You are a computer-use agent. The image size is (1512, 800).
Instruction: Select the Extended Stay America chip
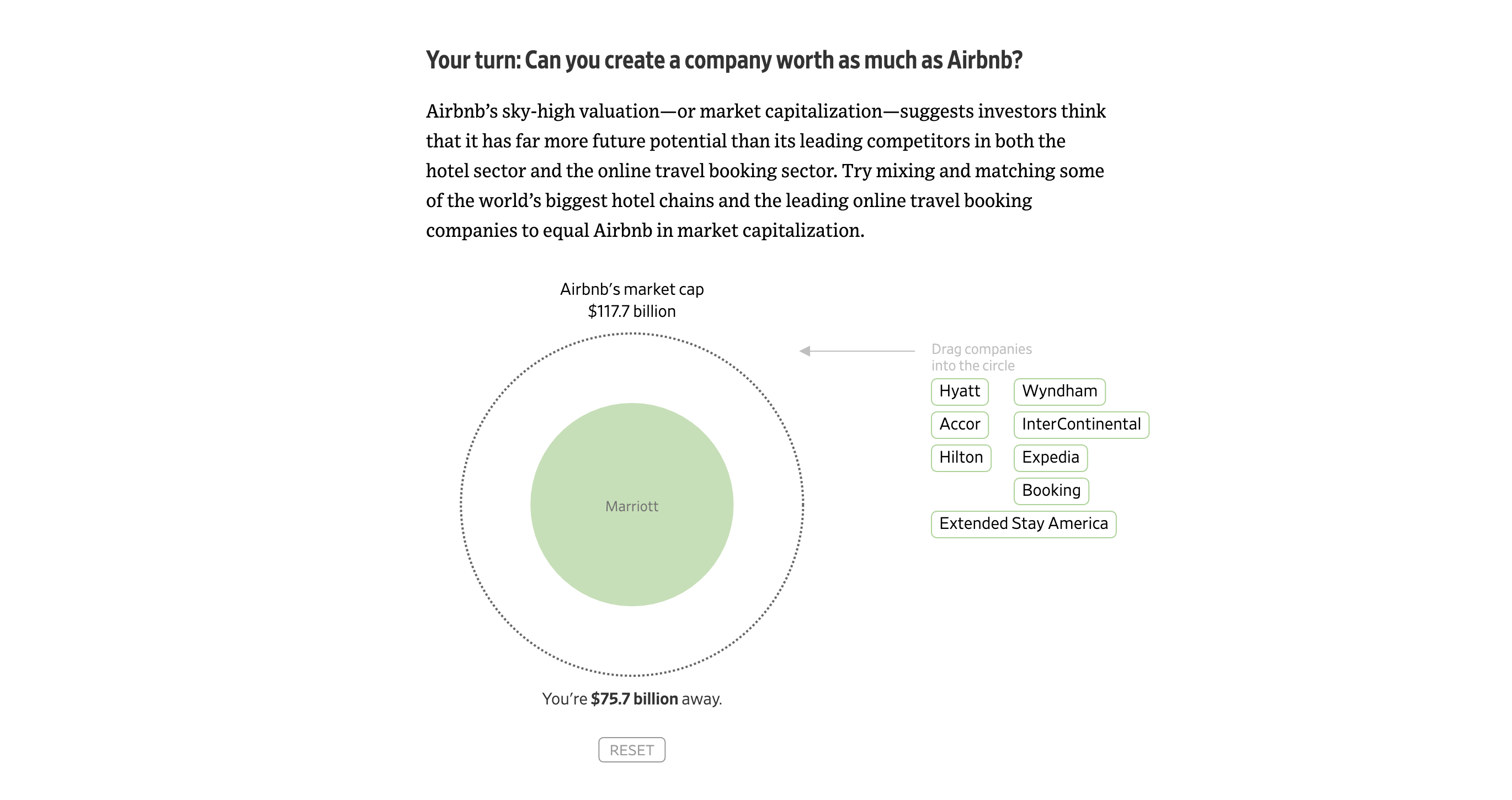[x=1023, y=523]
